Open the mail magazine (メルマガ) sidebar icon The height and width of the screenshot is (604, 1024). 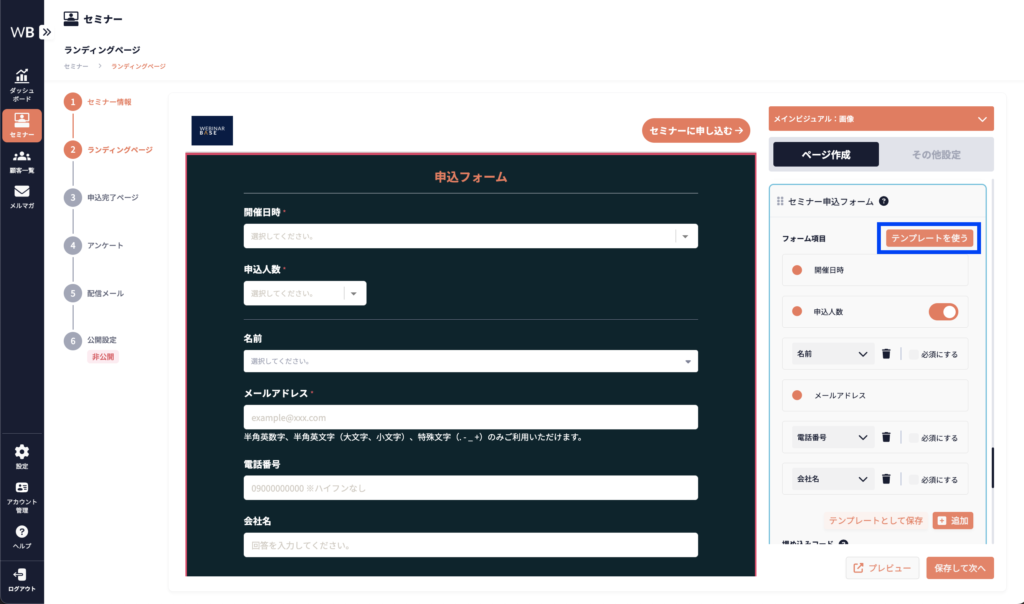click(21, 196)
